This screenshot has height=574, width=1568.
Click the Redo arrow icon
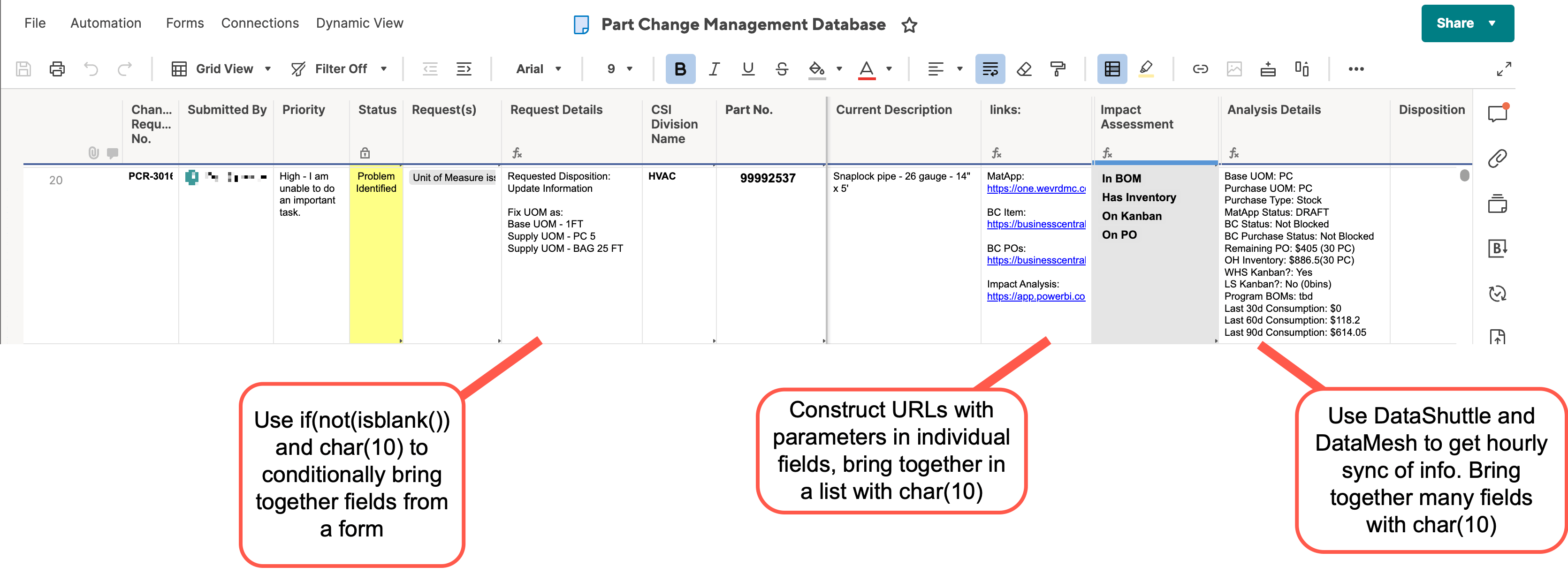click(x=125, y=69)
